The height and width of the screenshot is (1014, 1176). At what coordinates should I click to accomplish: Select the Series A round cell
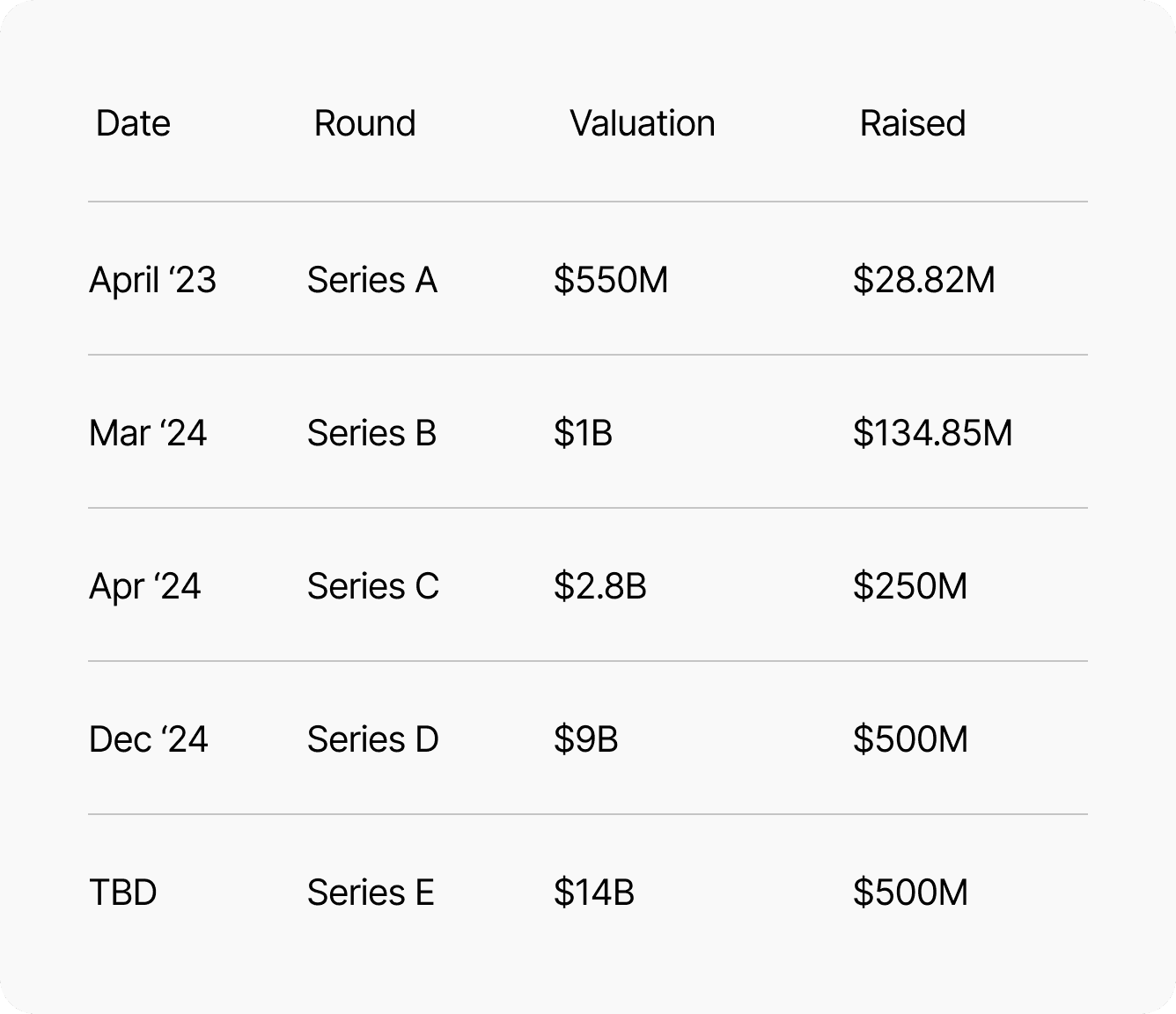(x=372, y=280)
